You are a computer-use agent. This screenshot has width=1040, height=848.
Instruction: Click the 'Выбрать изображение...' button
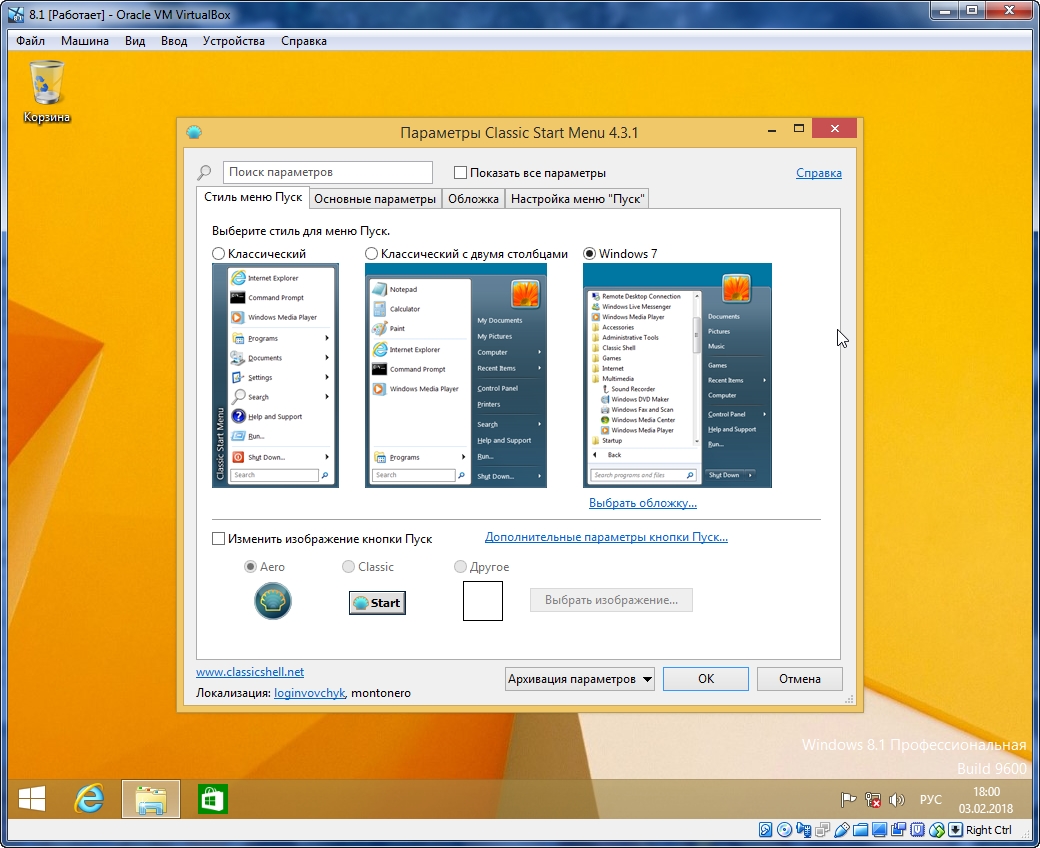click(x=612, y=600)
